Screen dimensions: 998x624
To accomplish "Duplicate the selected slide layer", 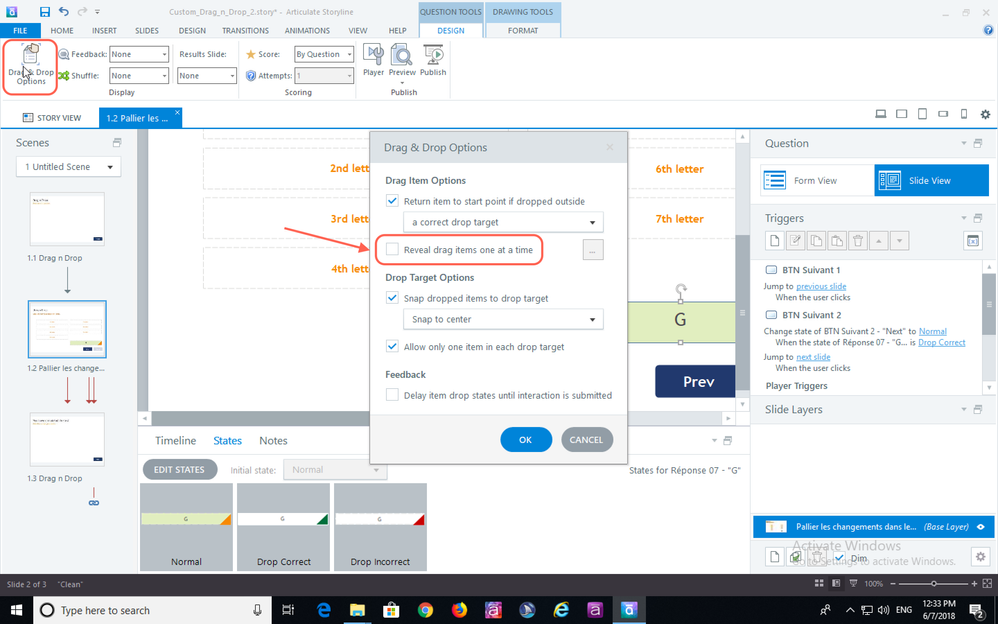I will point(795,557).
